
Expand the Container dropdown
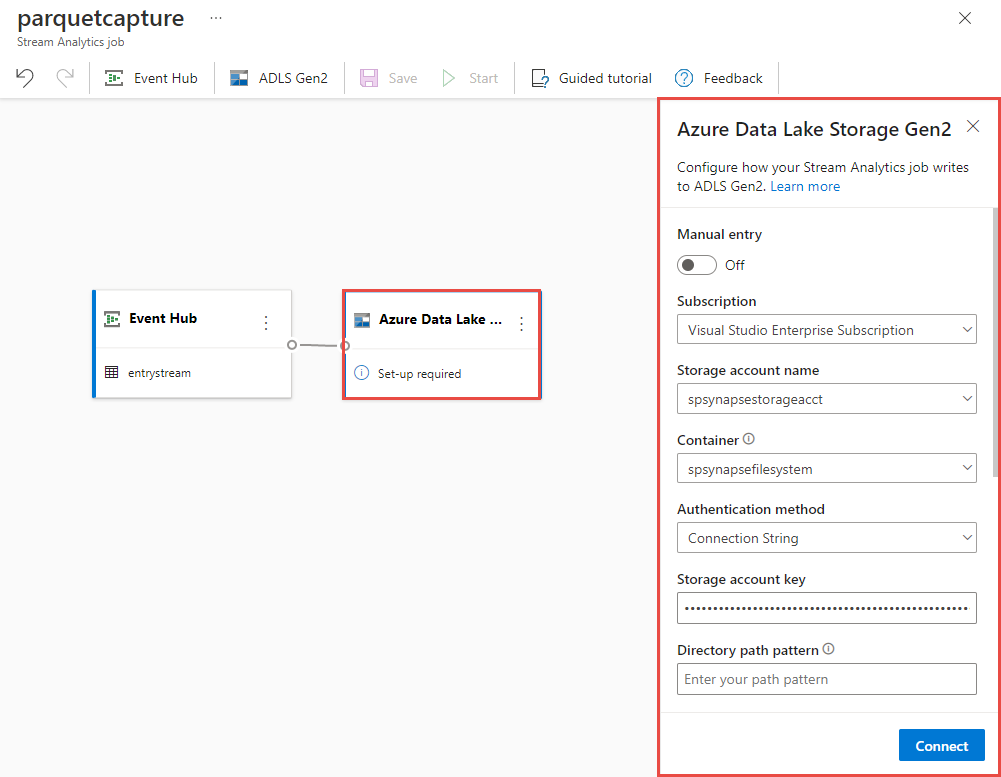(827, 468)
